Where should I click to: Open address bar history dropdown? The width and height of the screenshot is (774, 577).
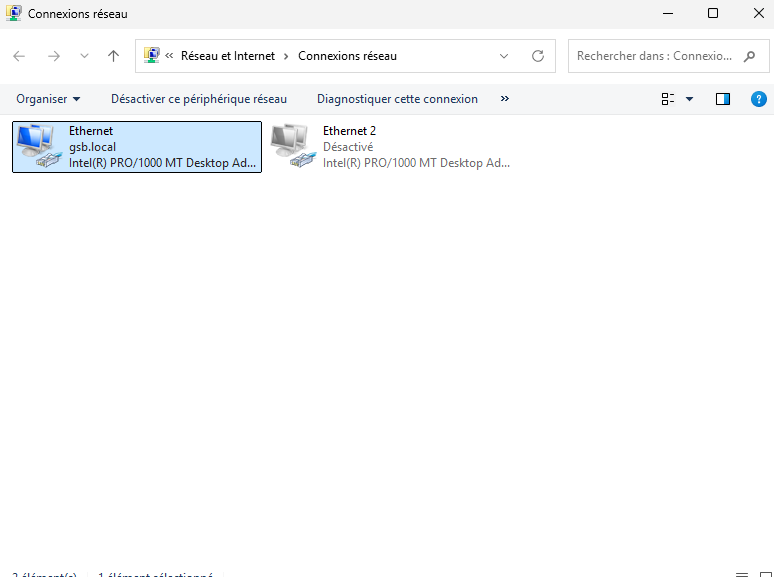tap(504, 56)
